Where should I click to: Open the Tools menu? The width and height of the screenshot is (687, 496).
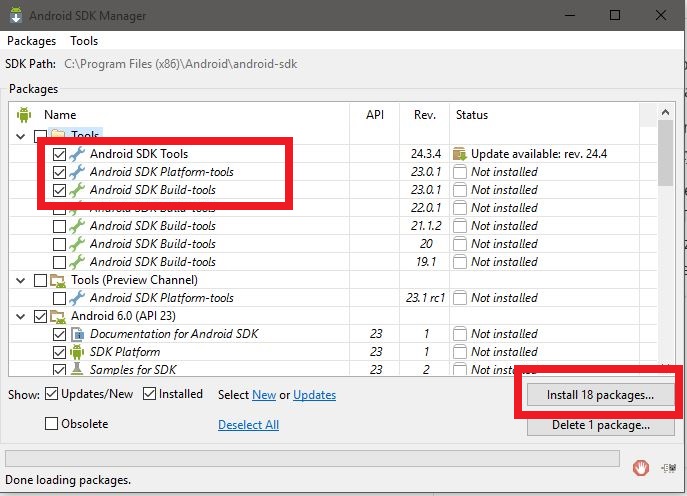[84, 41]
